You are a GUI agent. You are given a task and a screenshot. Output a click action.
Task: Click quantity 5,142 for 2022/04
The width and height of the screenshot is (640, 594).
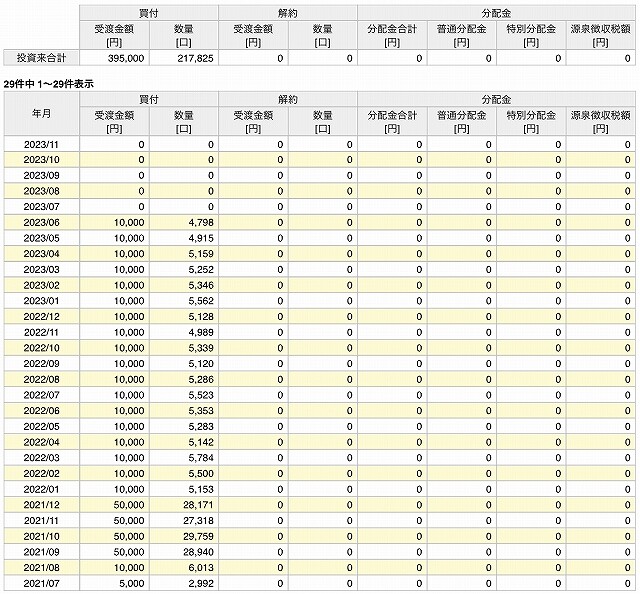tap(201, 442)
